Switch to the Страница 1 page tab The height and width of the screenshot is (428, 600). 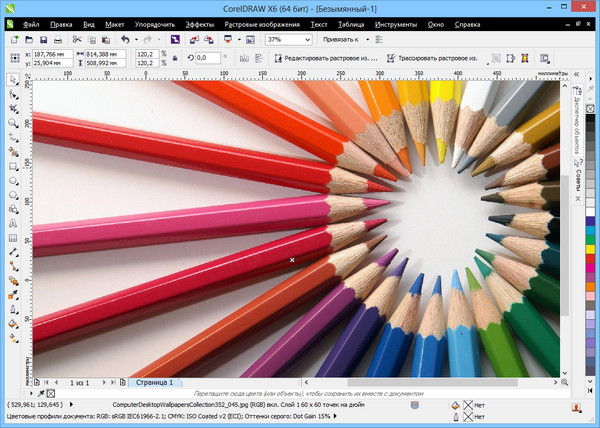pyautogui.click(x=155, y=383)
